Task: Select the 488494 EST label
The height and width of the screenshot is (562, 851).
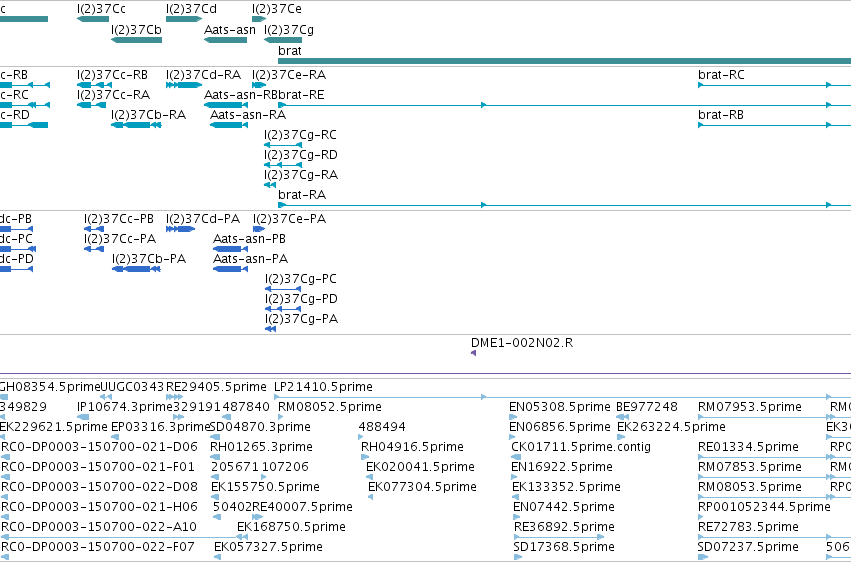Action: tap(382, 427)
